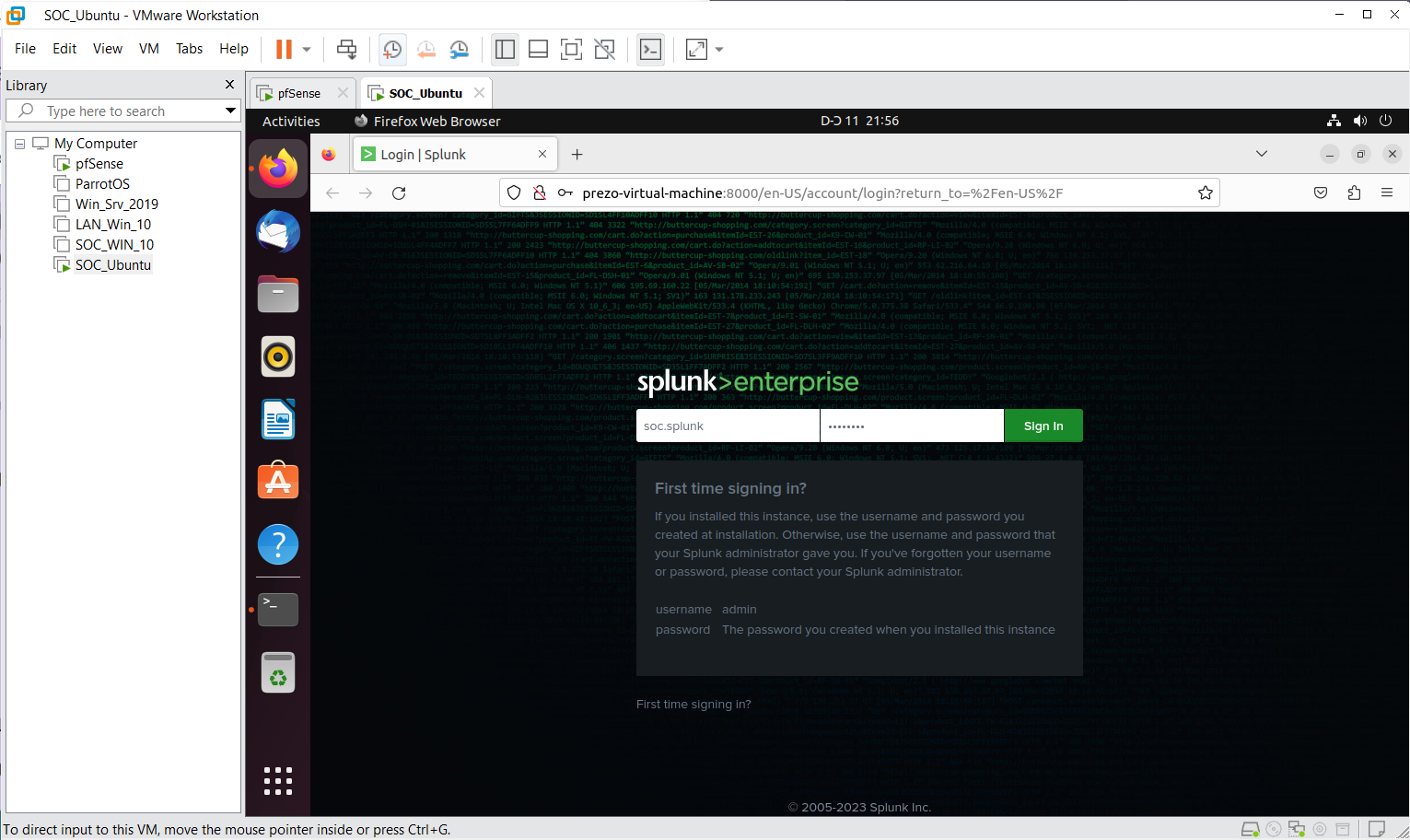Launch Firefox from Ubuntu dock
The height and width of the screenshot is (840, 1410).
click(278, 169)
